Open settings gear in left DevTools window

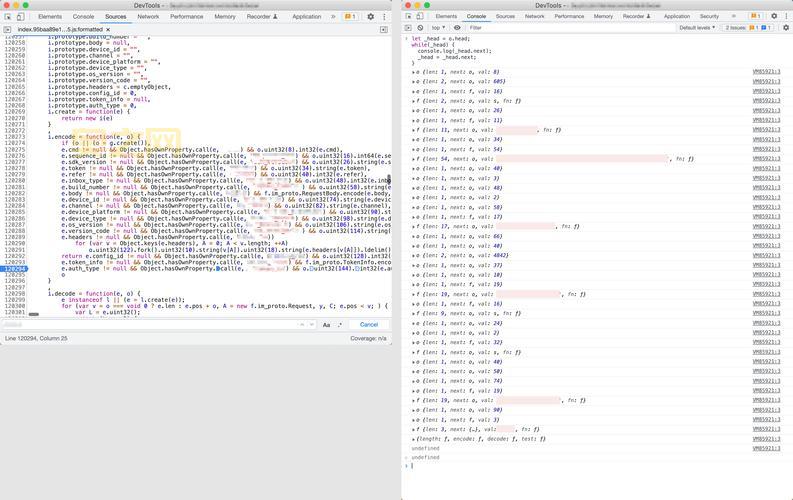[370, 17]
